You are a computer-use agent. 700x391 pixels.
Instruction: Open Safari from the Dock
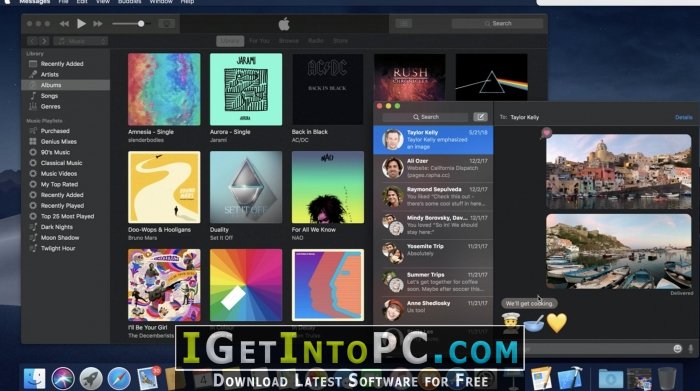[119, 379]
